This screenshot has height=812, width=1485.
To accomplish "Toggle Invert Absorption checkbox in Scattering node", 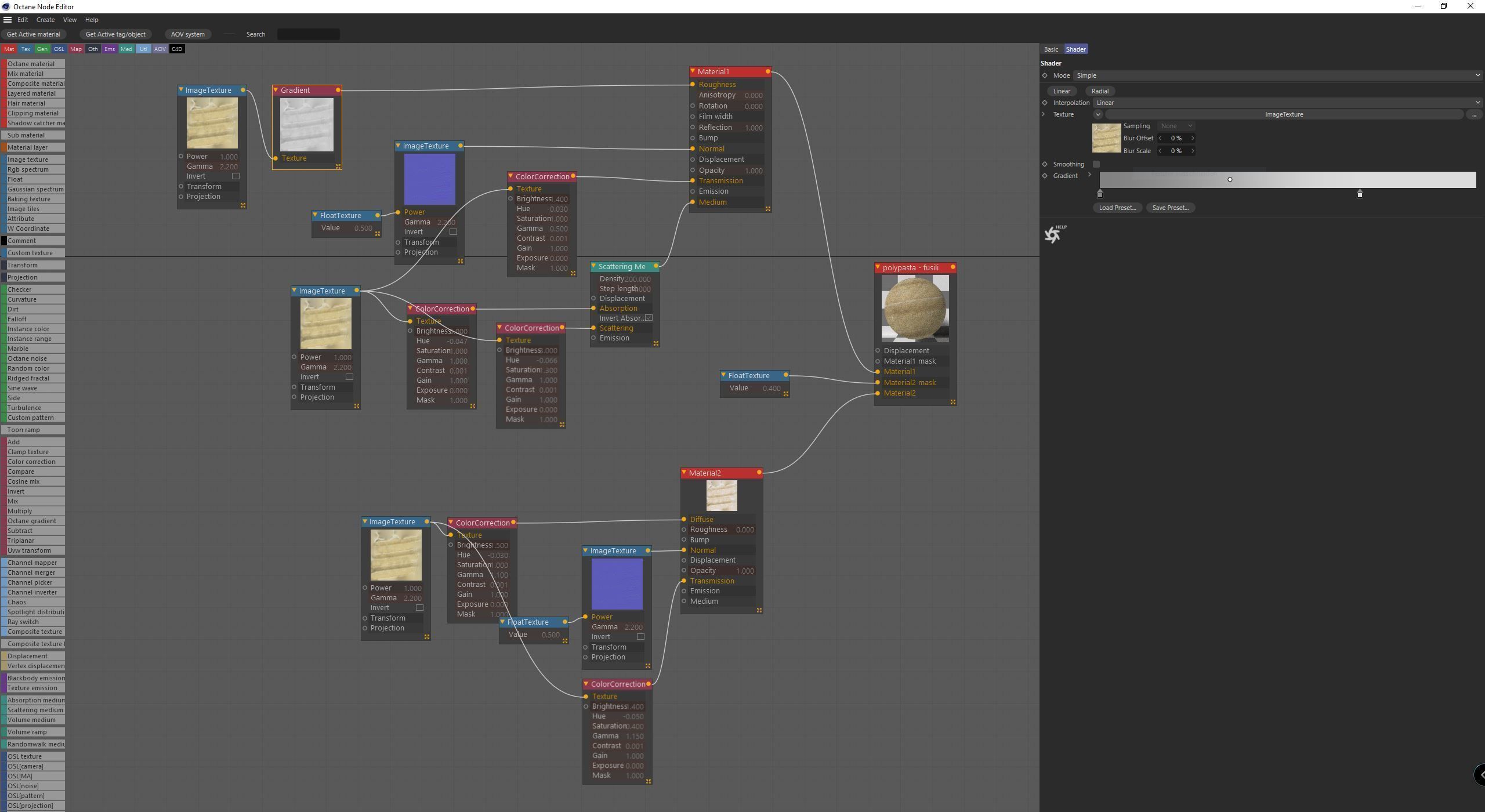I will 649,318.
